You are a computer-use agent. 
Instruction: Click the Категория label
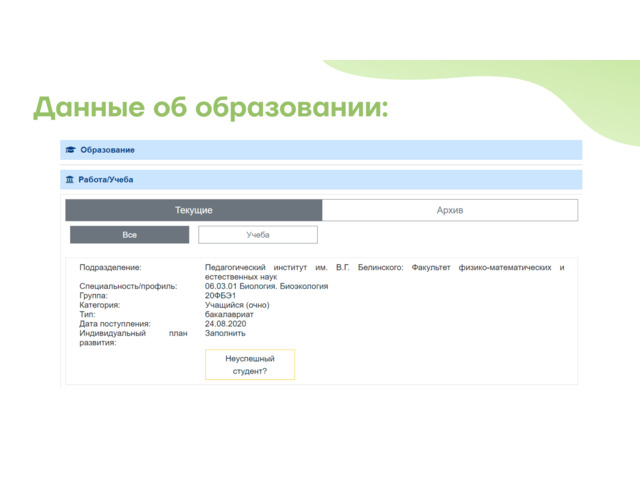100,305
